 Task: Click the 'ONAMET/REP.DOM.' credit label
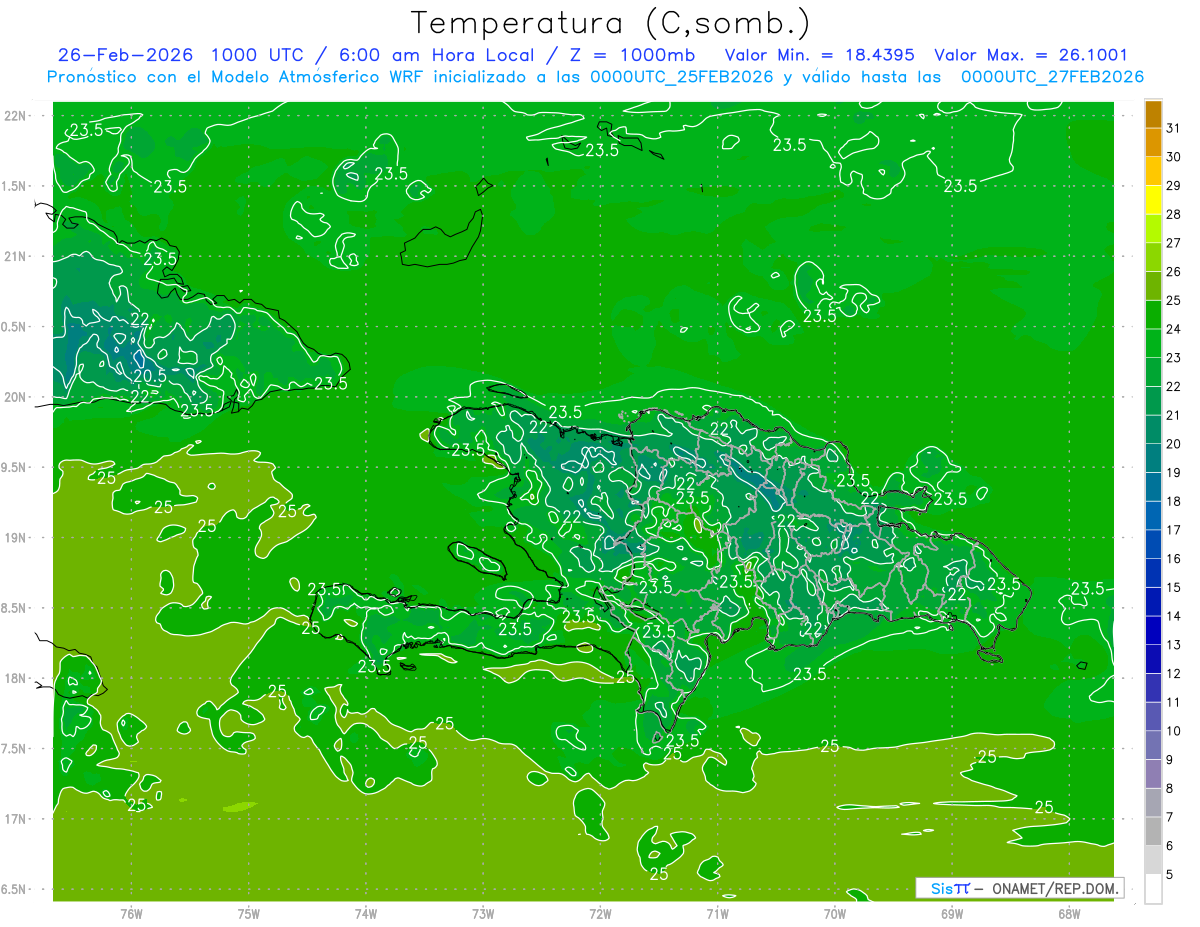click(x=1056, y=888)
